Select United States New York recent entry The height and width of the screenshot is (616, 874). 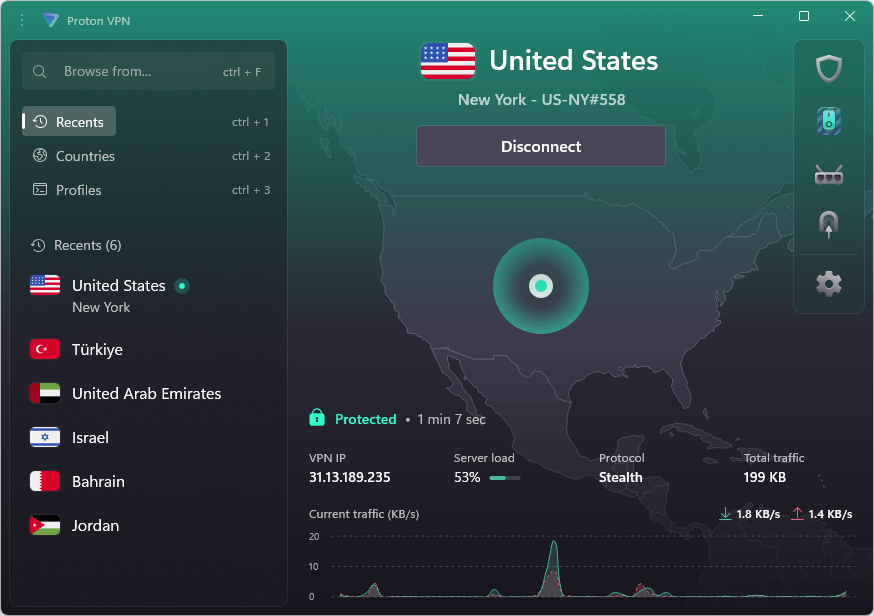click(x=148, y=295)
